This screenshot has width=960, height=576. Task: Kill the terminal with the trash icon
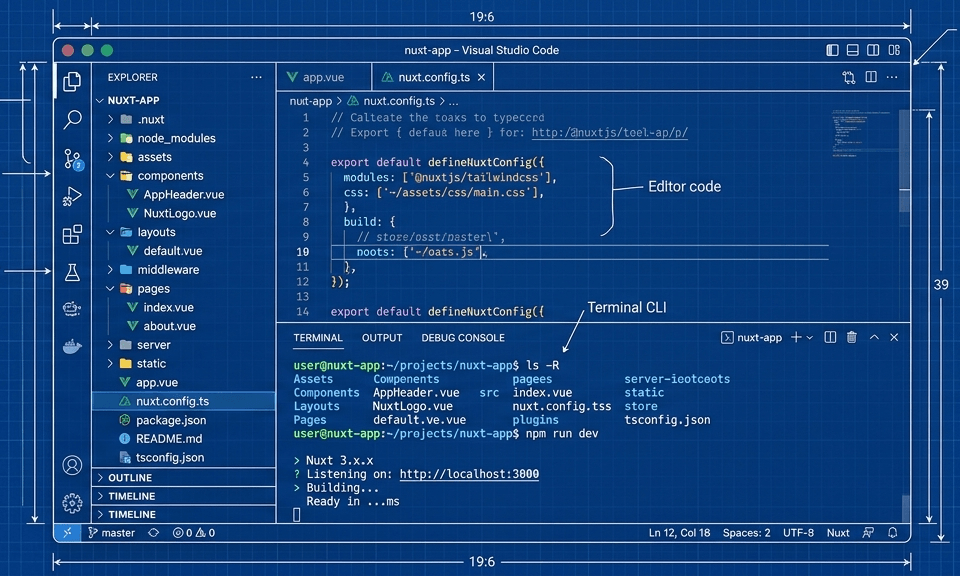tap(852, 337)
